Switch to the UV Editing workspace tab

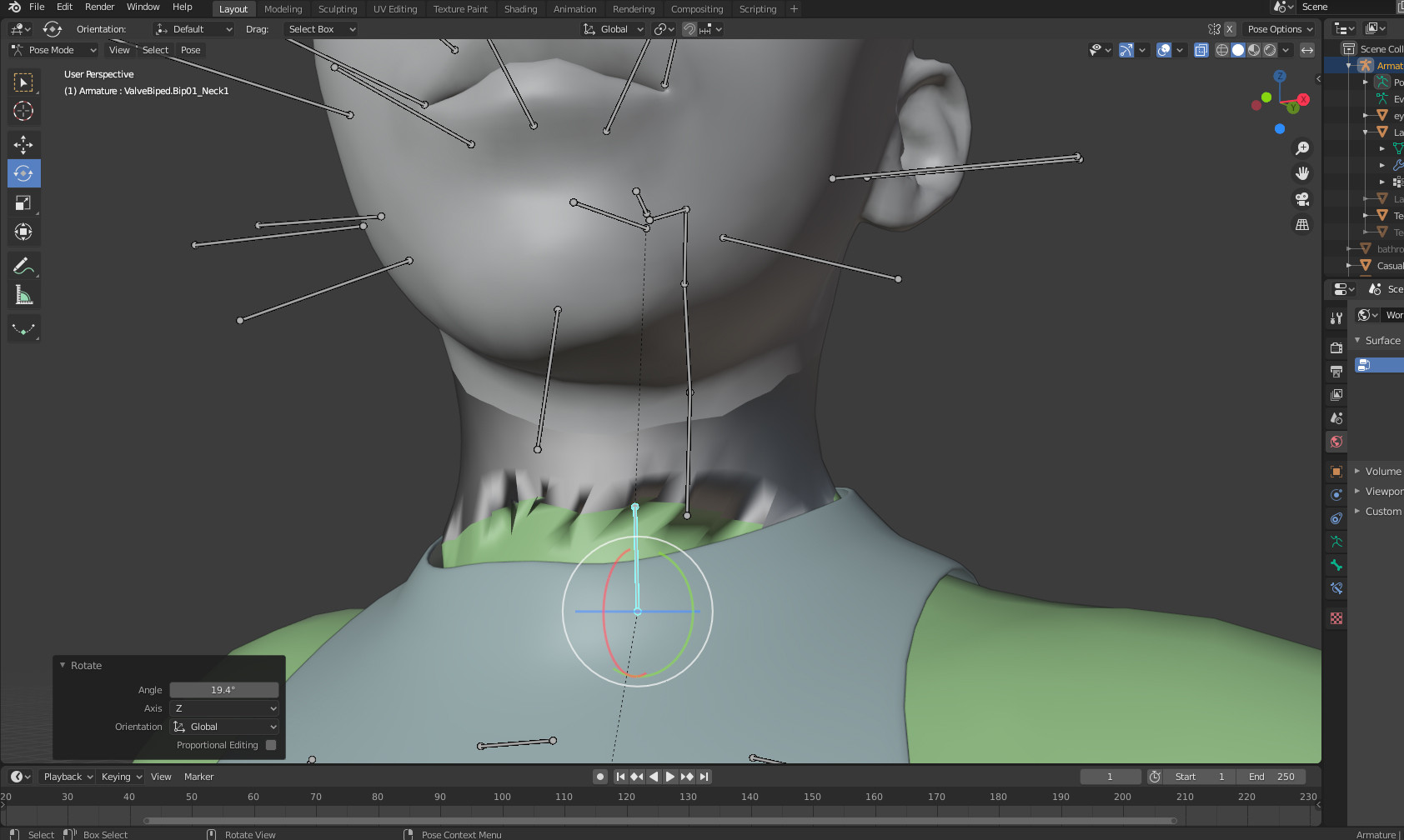coord(395,9)
